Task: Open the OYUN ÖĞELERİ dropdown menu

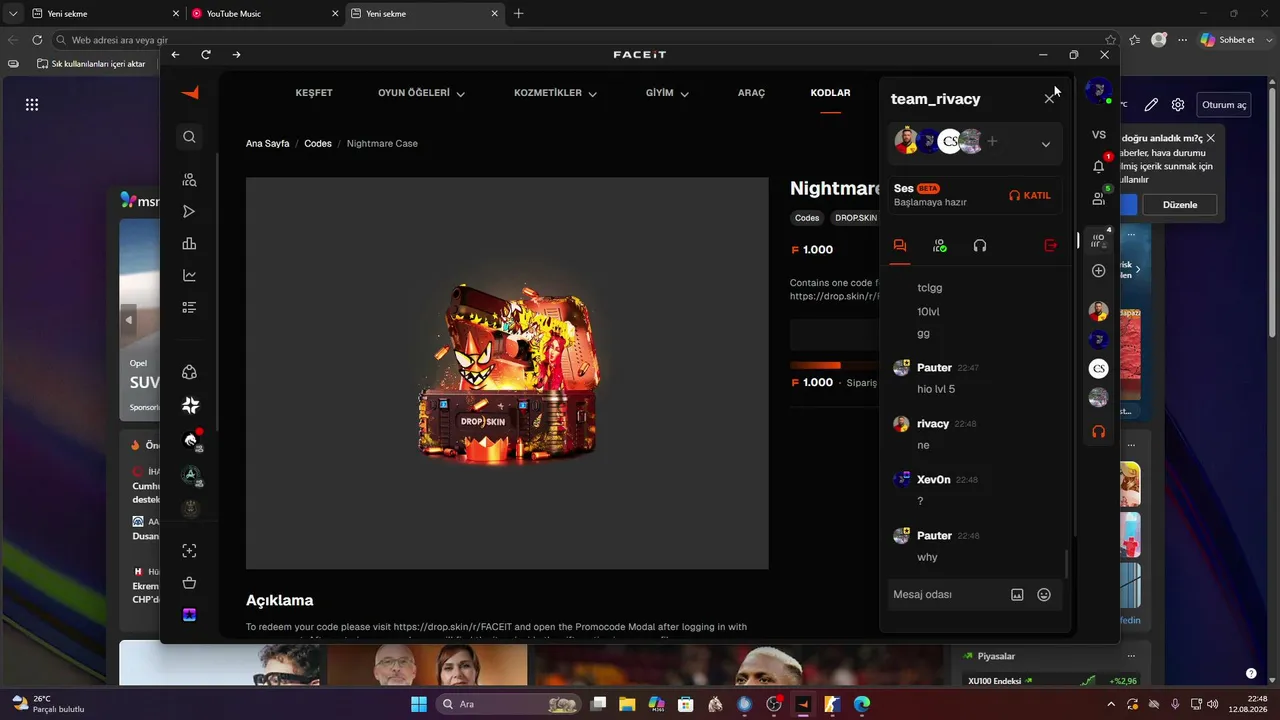Action: tap(421, 93)
